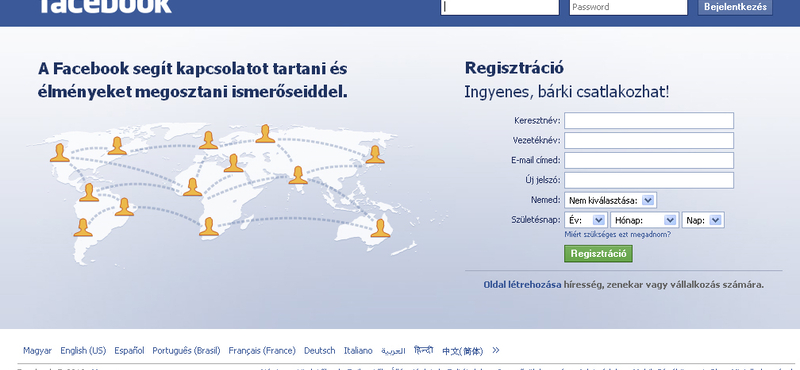800x370 pixels.
Task: Click the person icon over India on map
Action: [298, 175]
